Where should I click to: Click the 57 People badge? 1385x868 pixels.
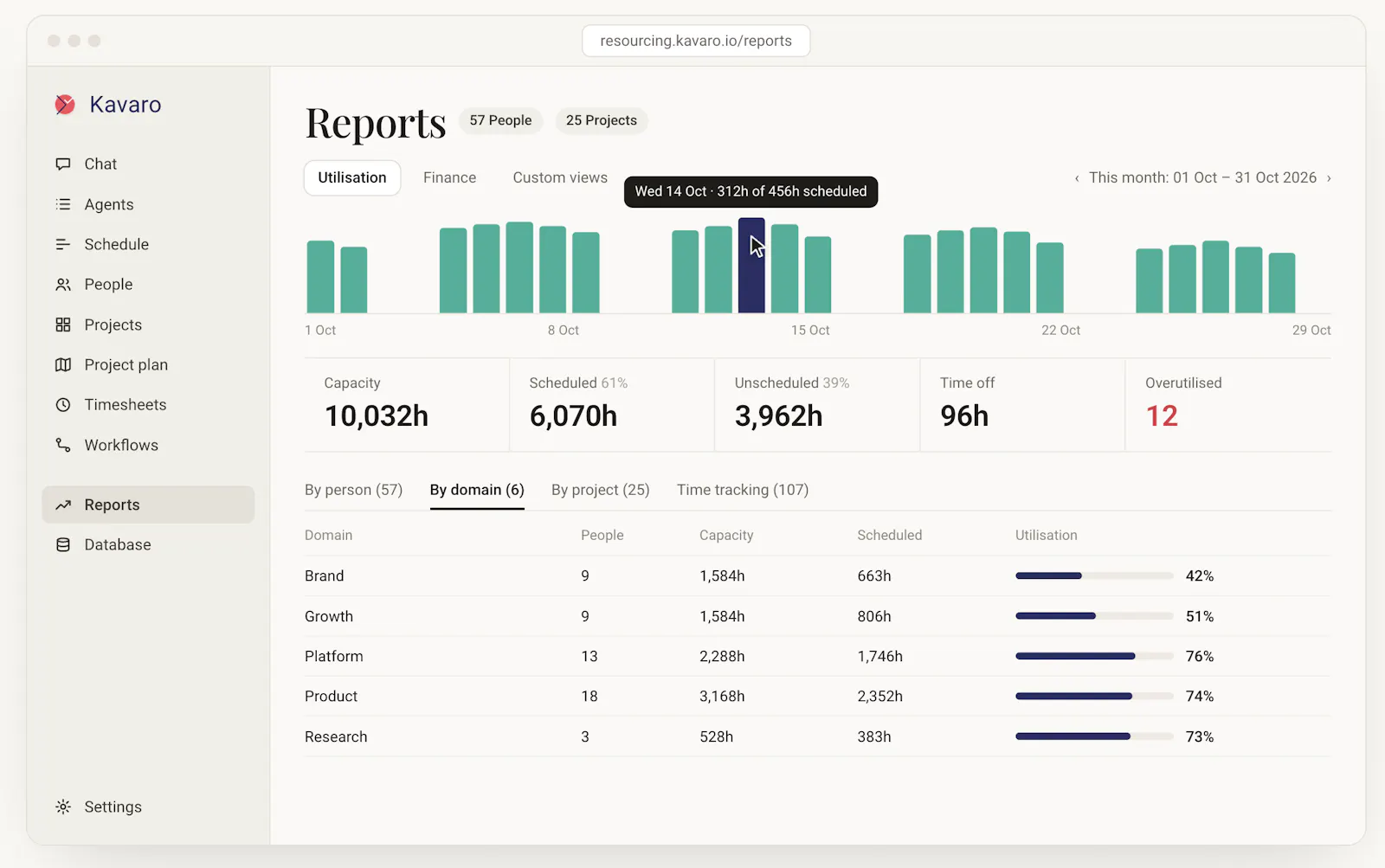pos(500,120)
